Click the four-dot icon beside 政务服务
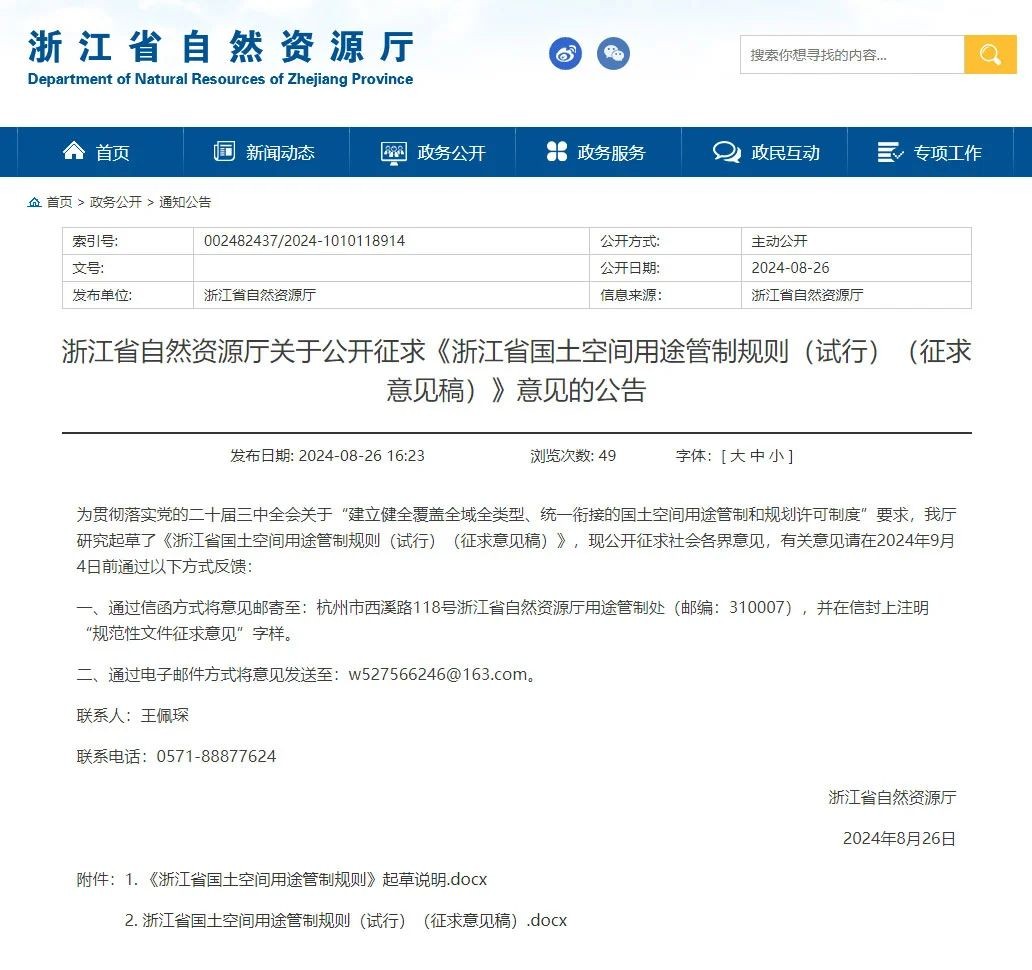The height and width of the screenshot is (970, 1032). tap(557, 151)
